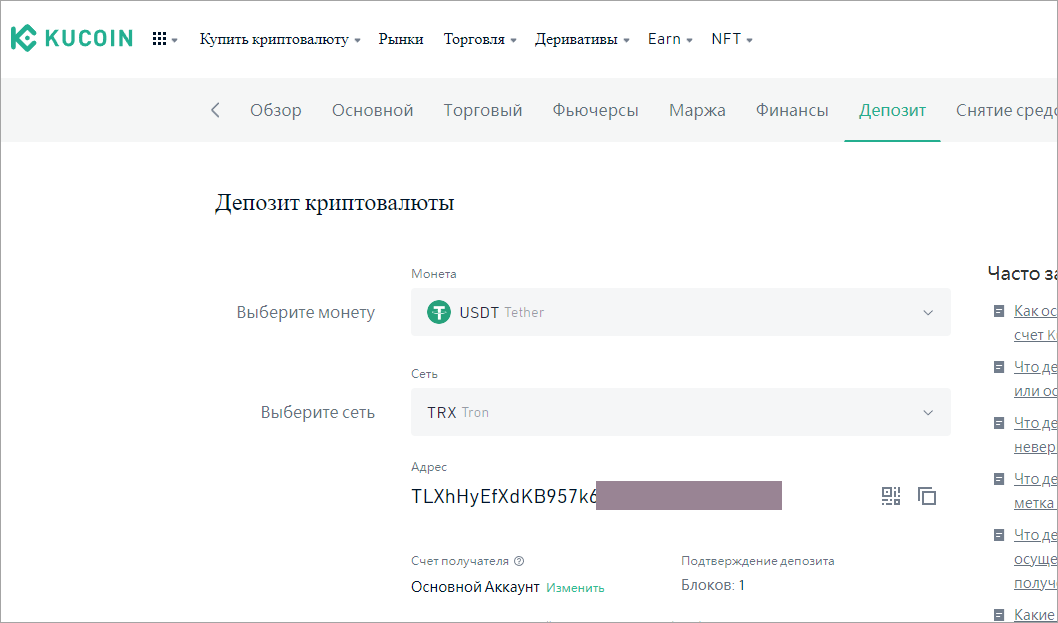Open the FAQ link ending 'или ос'
Viewport: 1058px width, 623px height.
coord(1035,379)
